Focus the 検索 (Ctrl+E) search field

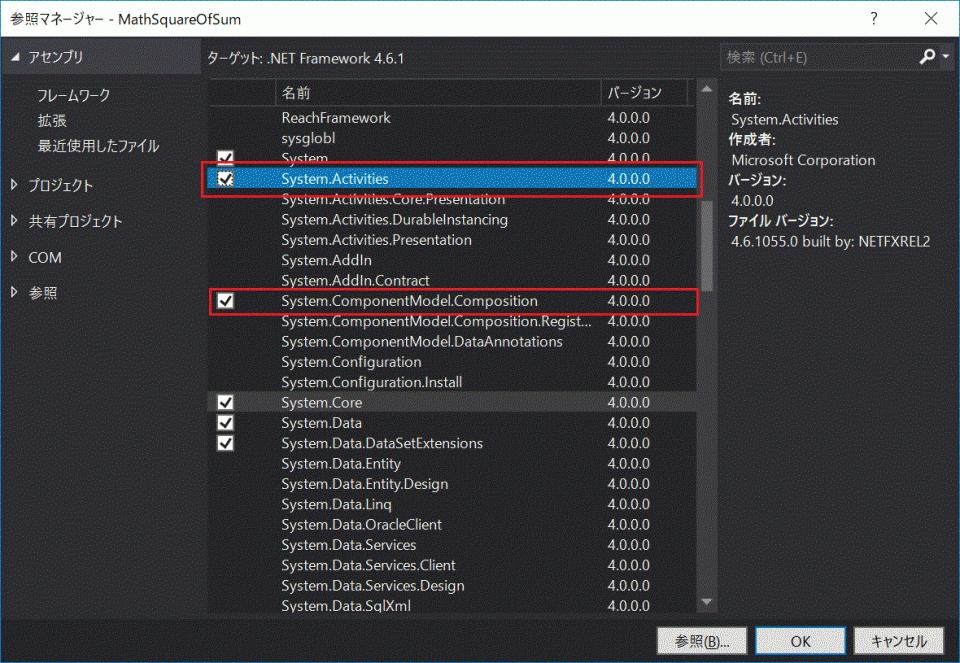click(819, 58)
